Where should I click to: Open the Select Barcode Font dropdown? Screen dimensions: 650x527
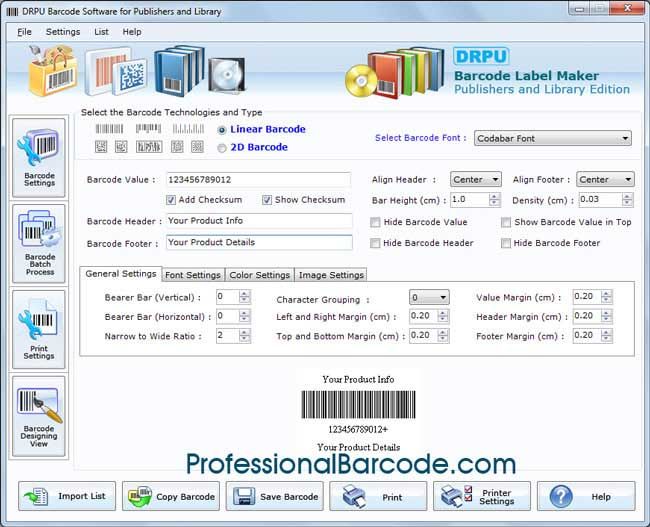(553, 138)
